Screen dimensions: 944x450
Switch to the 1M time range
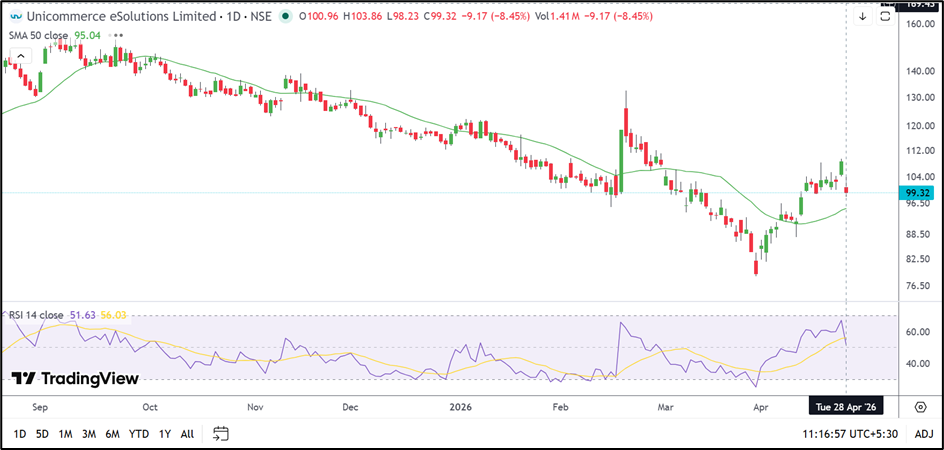[65, 433]
